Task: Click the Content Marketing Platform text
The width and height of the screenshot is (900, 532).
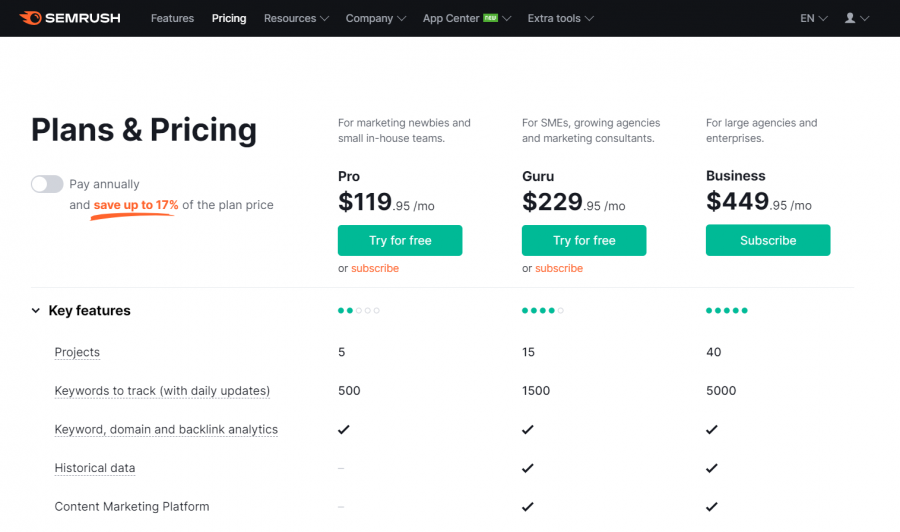Action: 132,507
